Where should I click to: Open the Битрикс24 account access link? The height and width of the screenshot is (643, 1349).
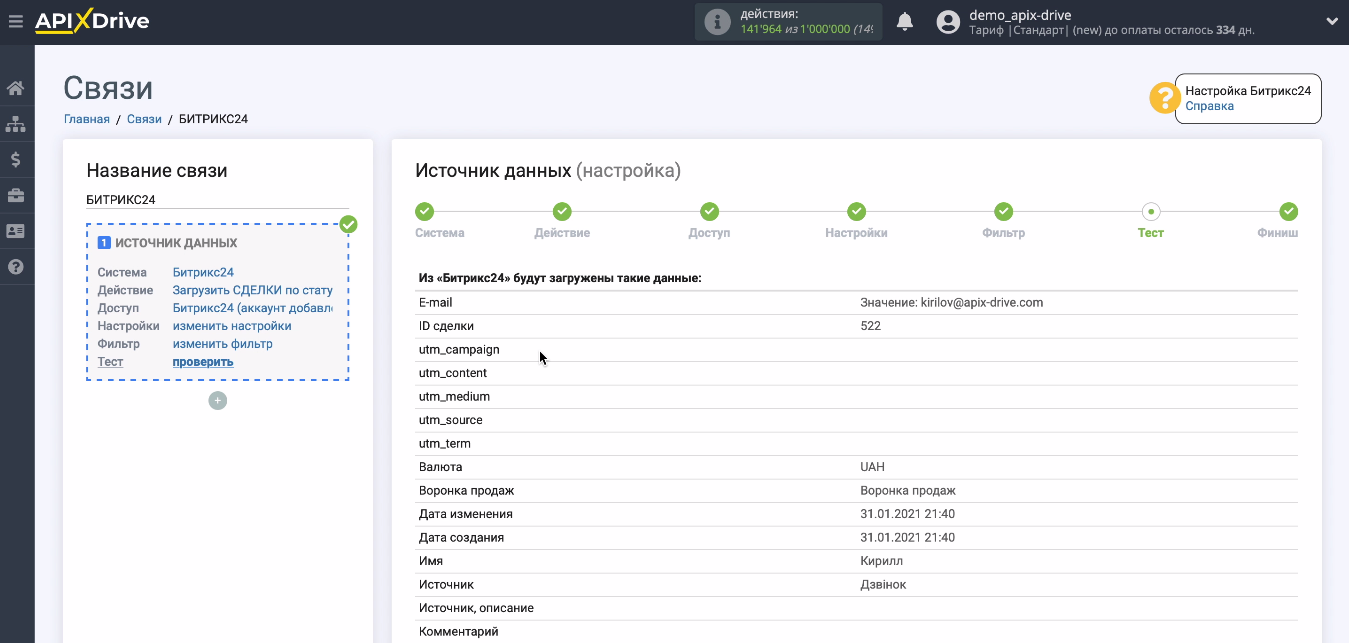pyautogui.click(x=253, y=308)
